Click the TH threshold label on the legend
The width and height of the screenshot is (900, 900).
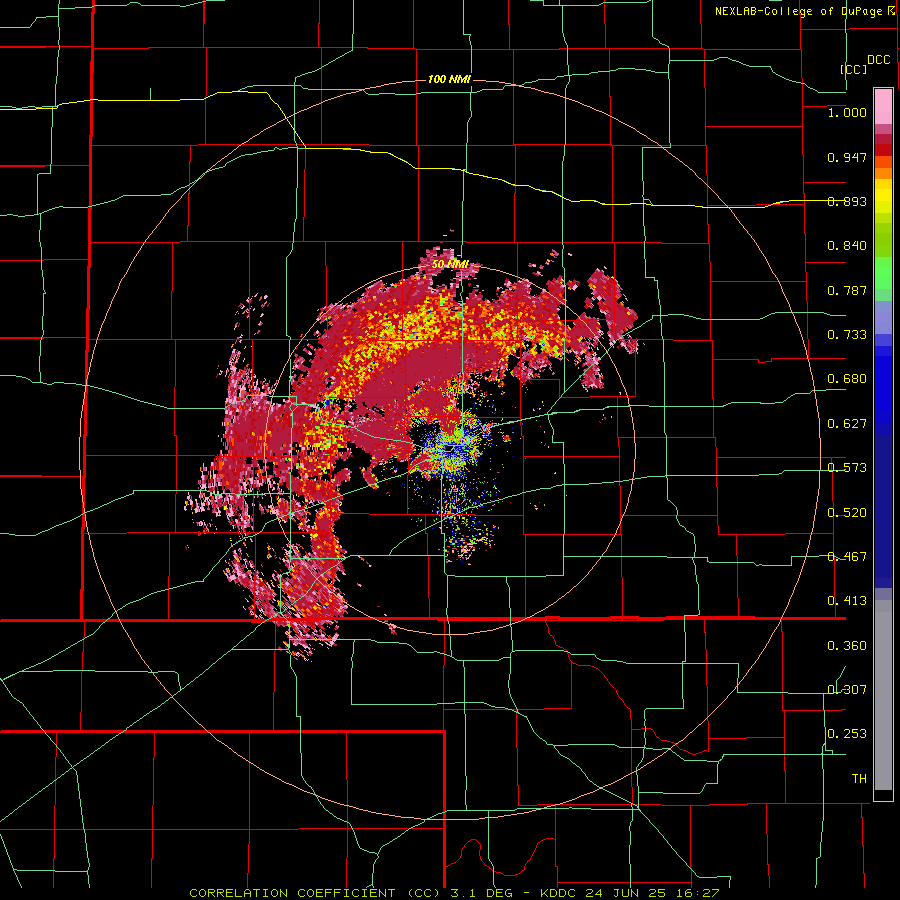coord(859,779)
